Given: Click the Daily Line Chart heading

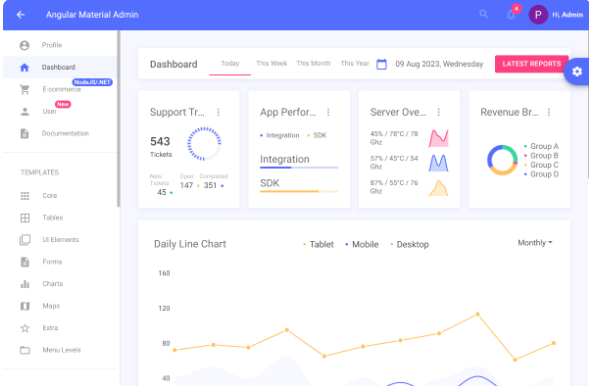Looking at the screenshot, I should (x=190, y=244).
